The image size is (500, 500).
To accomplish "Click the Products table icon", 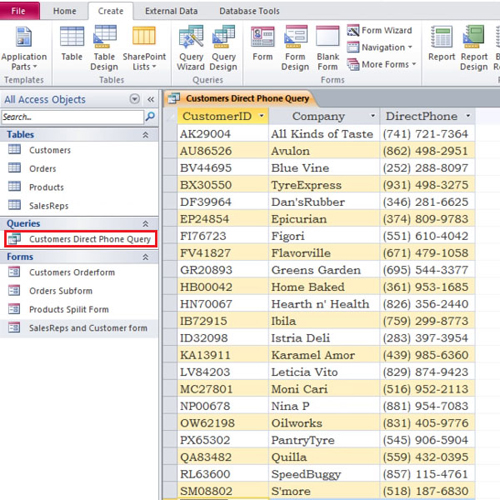I will (14, 186).
